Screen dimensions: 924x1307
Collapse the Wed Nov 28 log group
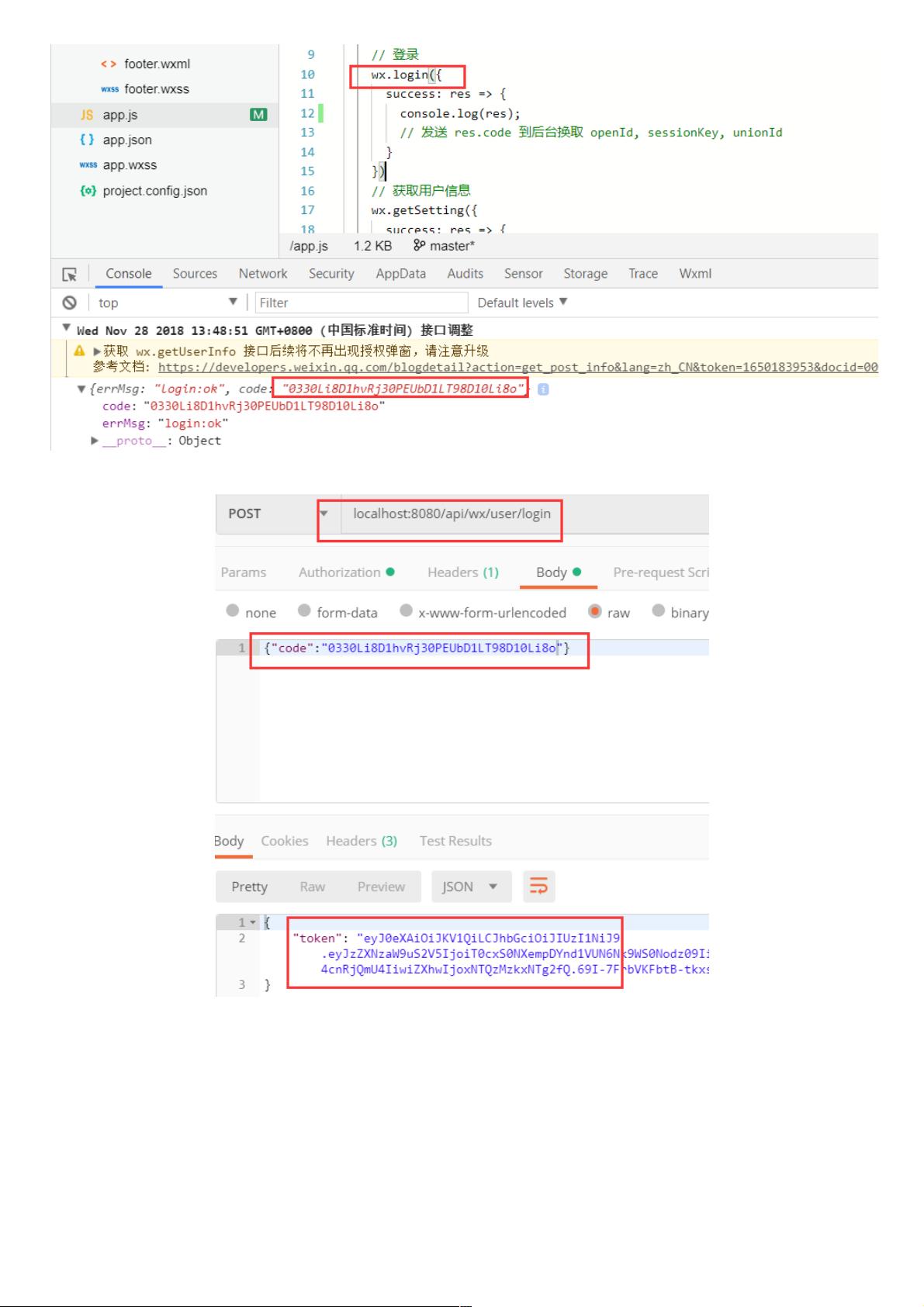coord(67,328)
